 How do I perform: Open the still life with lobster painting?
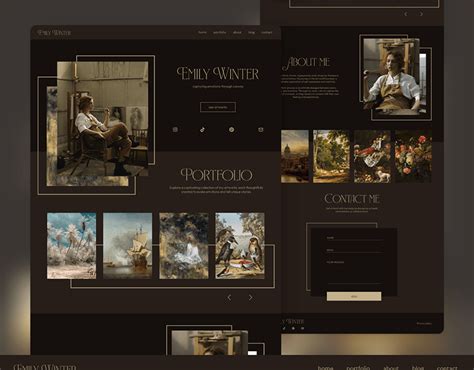point(372,156)
